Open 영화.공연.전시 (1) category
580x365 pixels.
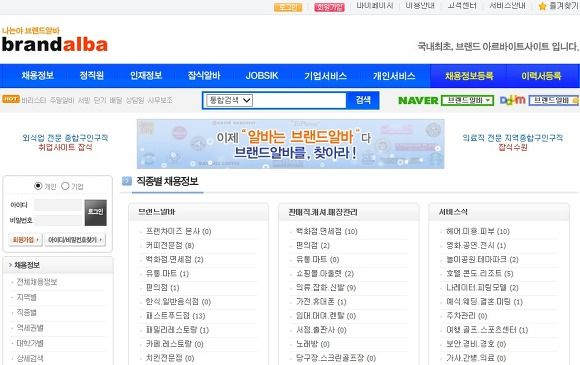[x=476, y=245]
